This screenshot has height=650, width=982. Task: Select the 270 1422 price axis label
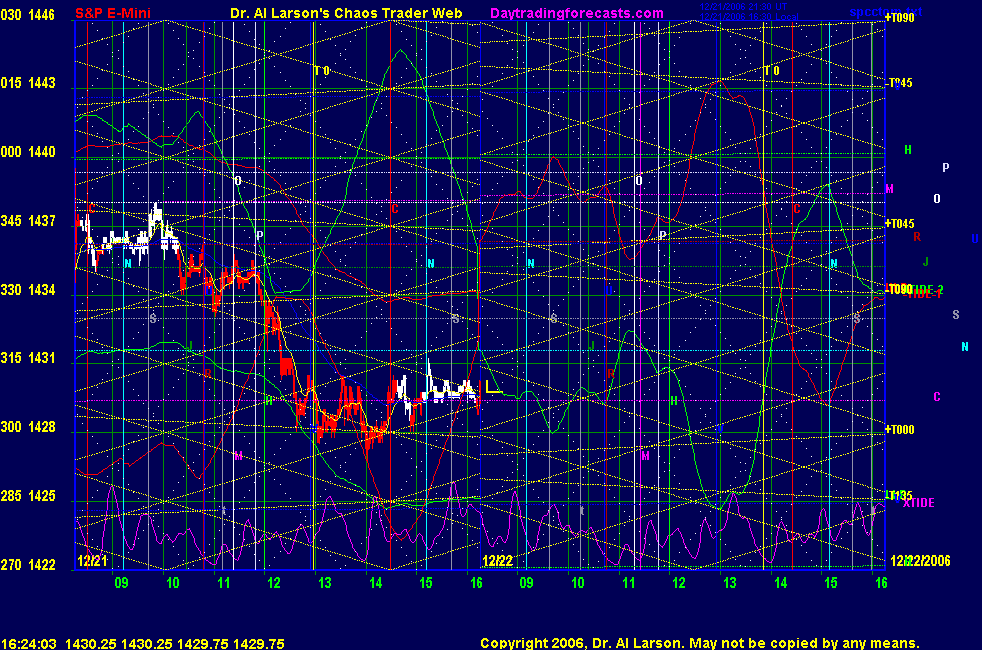[x=28, y=564]
